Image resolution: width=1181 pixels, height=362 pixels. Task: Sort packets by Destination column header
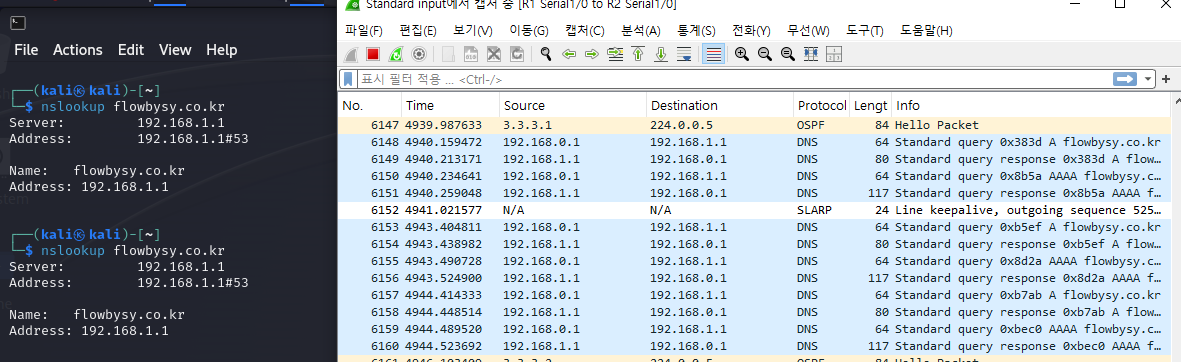coord(720,105)
